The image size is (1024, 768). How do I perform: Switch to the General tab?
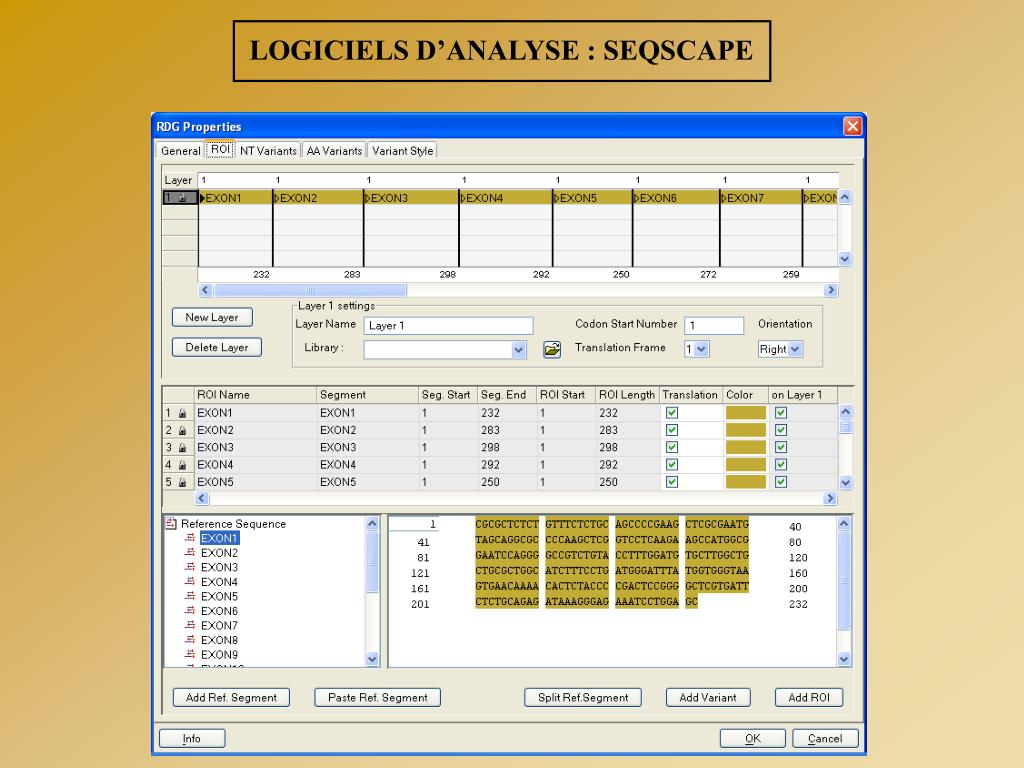(180, 151)
